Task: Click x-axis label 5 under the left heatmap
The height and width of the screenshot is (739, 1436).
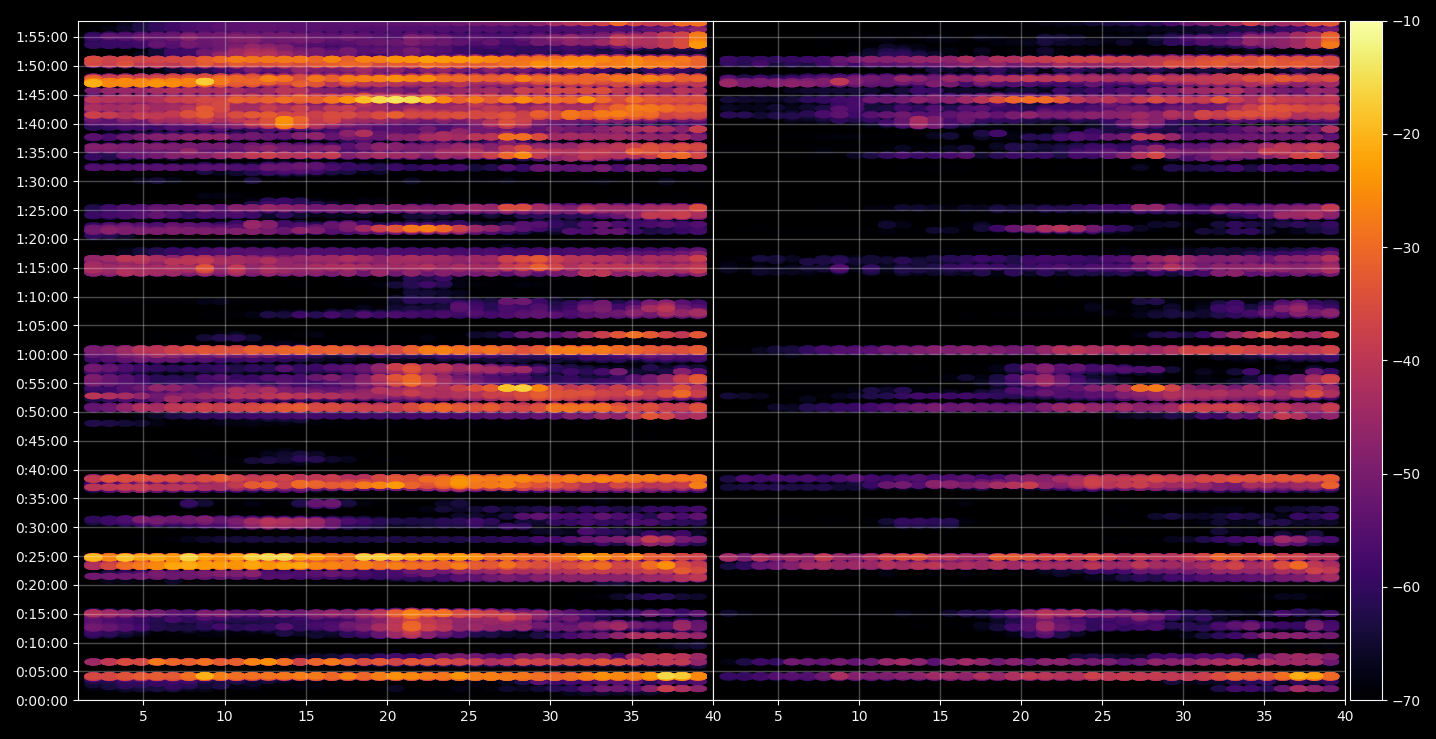Action: [143, 717]
